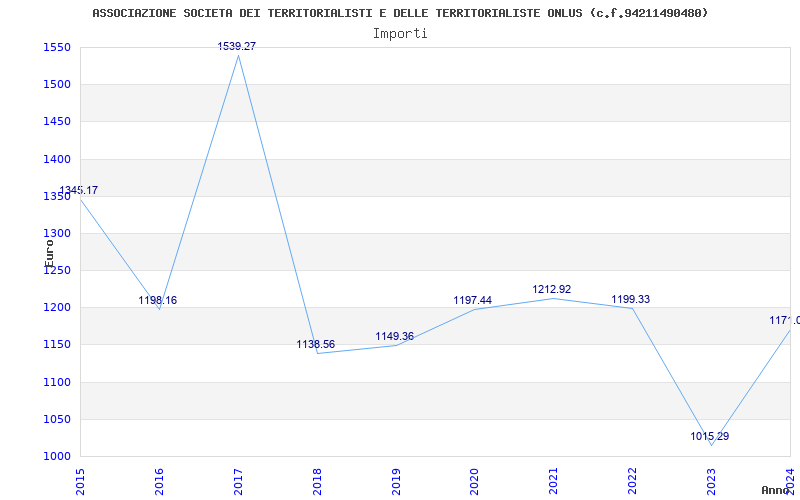Click the 2020 year axis label

475,481
